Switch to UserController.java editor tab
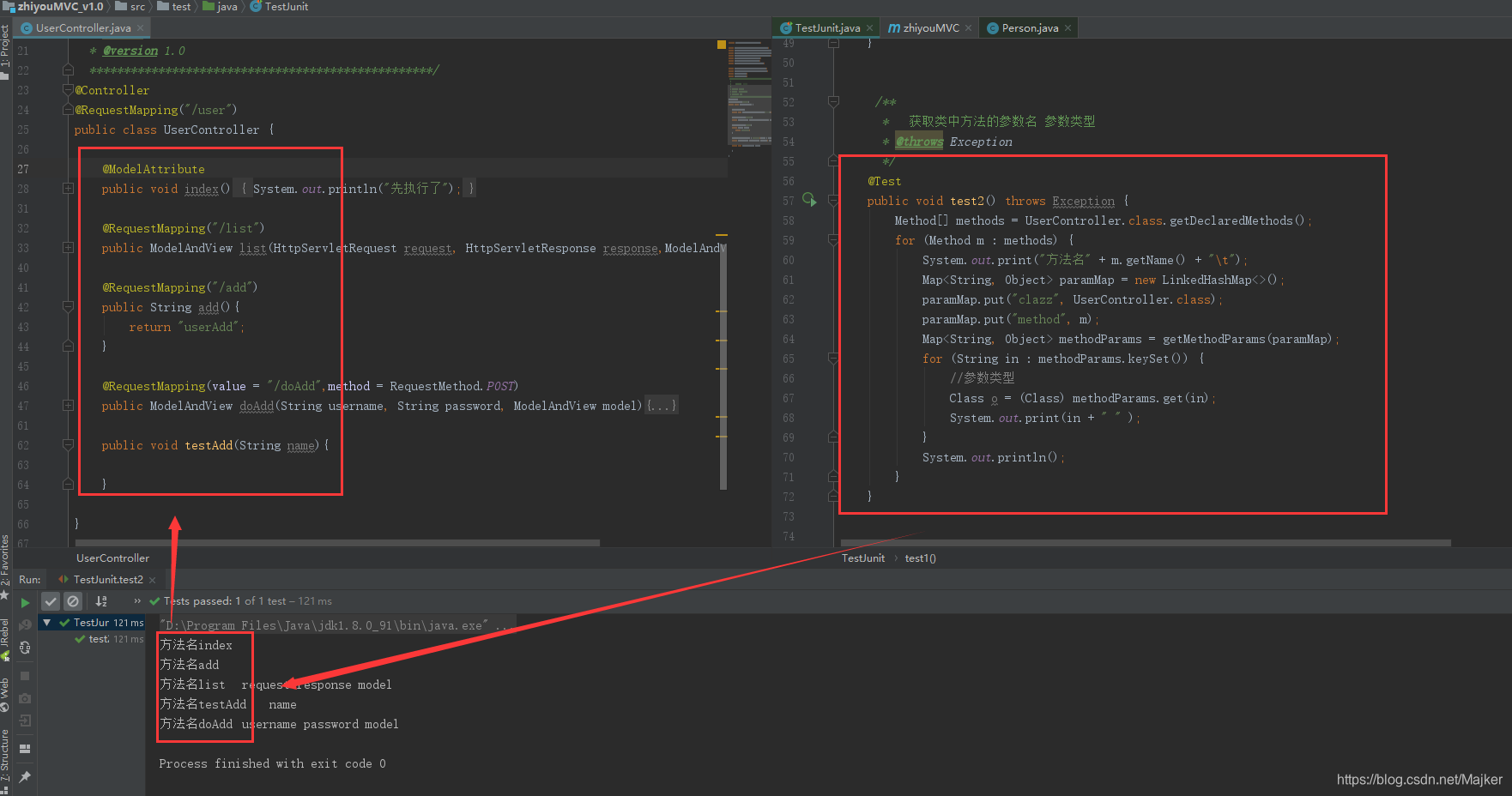This screenshot has height=796, width=1512. pyautogui.click(x=83, y=28)
